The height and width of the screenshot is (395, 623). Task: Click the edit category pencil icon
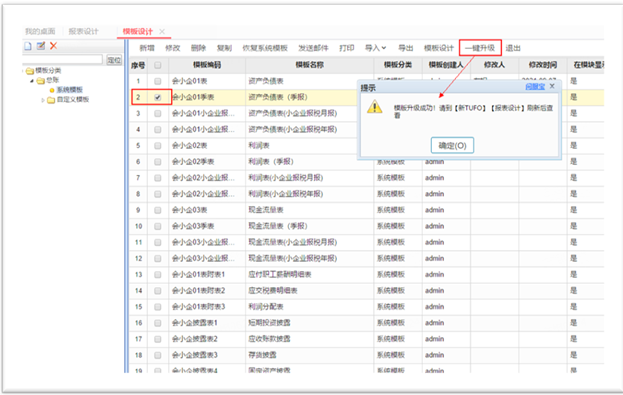coord(41,46)
